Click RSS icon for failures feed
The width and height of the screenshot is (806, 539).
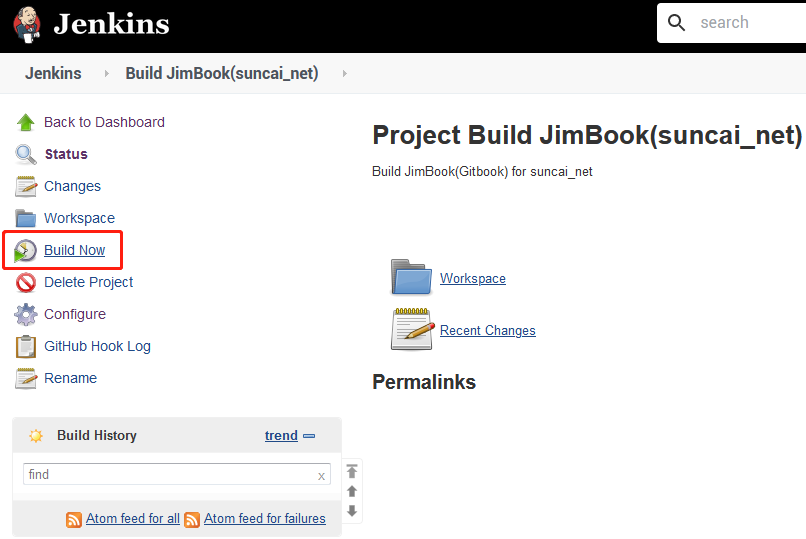click(192, 520)
